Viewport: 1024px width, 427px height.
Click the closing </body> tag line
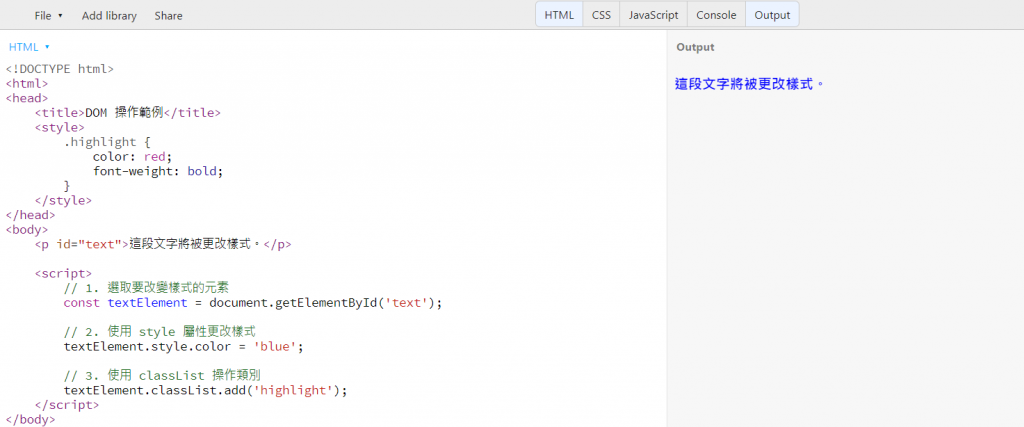[x=31, y=419]
